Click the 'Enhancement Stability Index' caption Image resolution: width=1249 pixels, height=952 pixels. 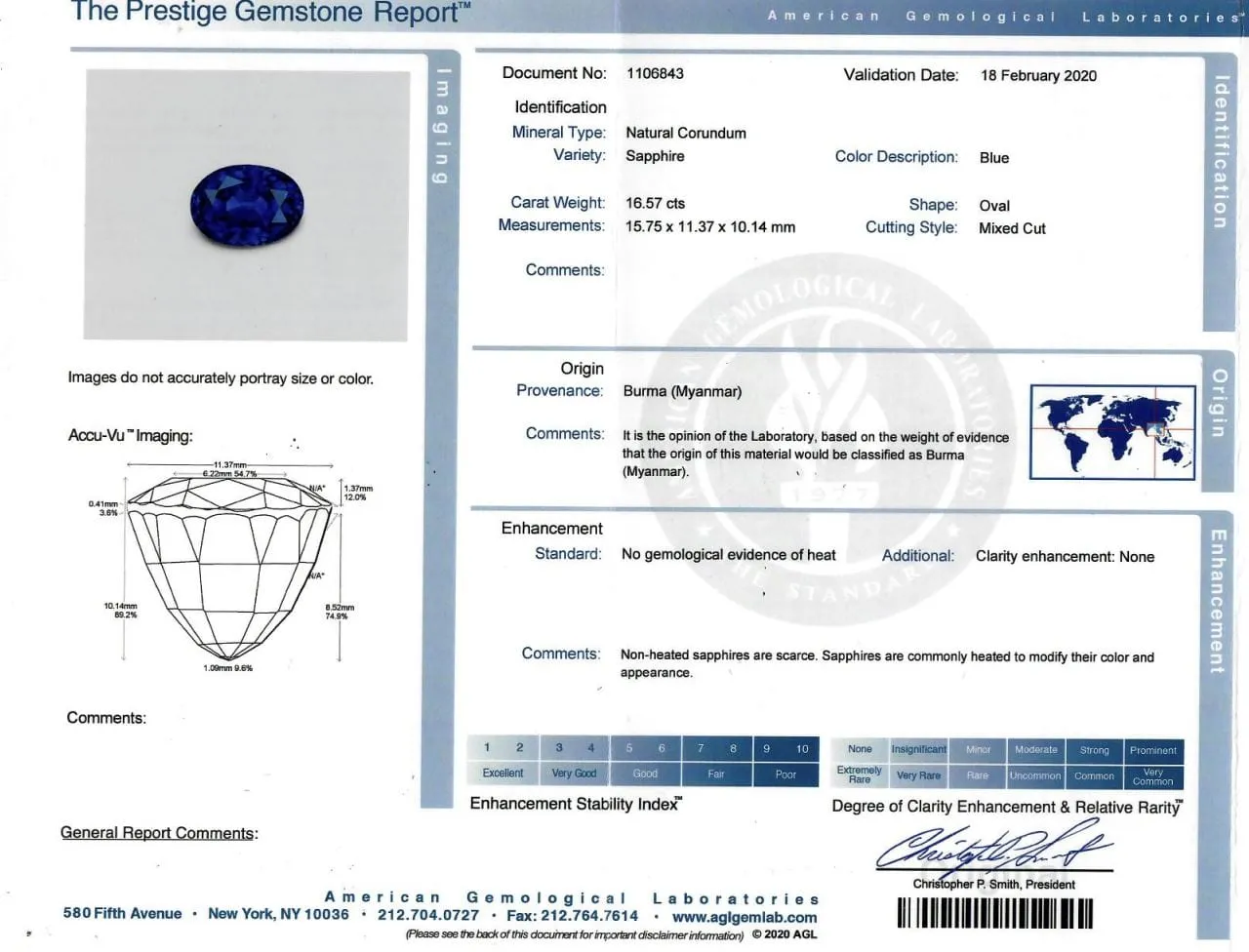tap(576, 804)
